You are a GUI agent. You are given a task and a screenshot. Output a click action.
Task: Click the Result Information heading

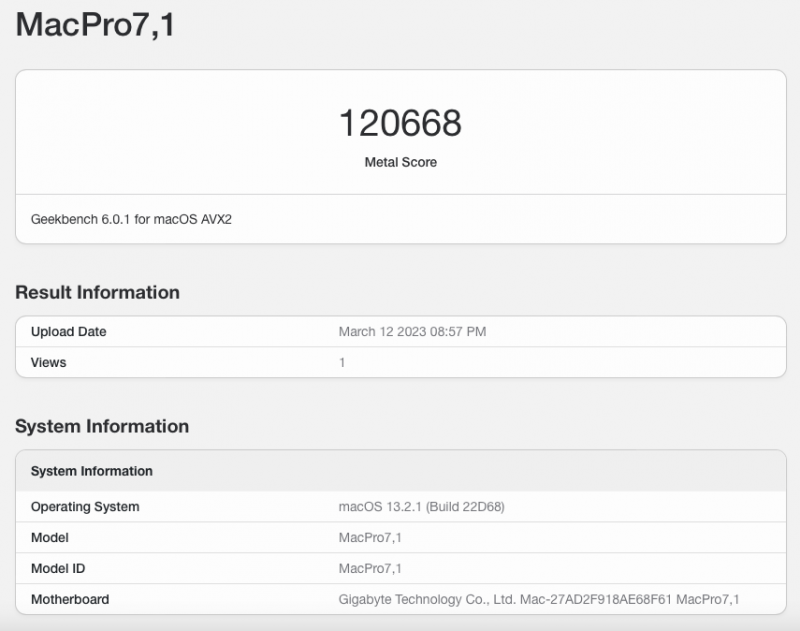(97, 292)
